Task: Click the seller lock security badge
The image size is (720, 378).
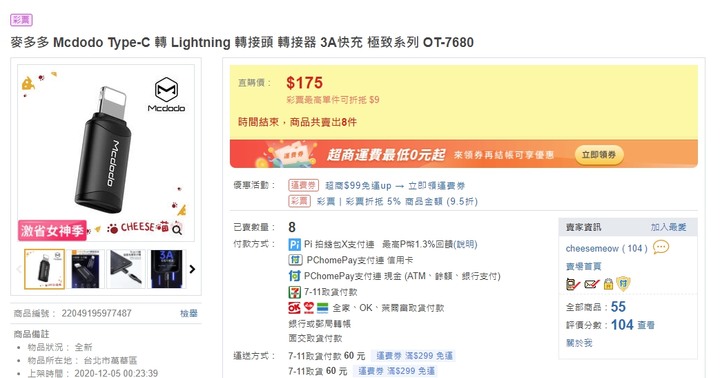Action: (x=608, y=284)
